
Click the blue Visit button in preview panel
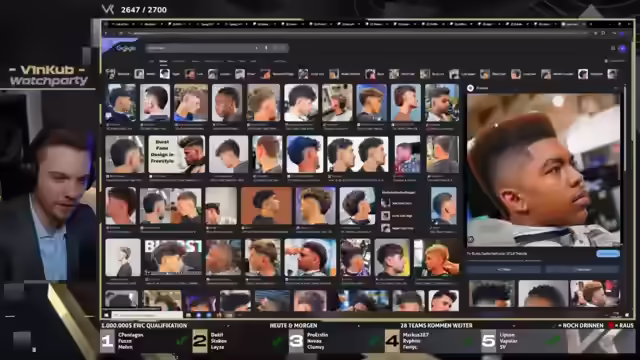tap(608, 254)
